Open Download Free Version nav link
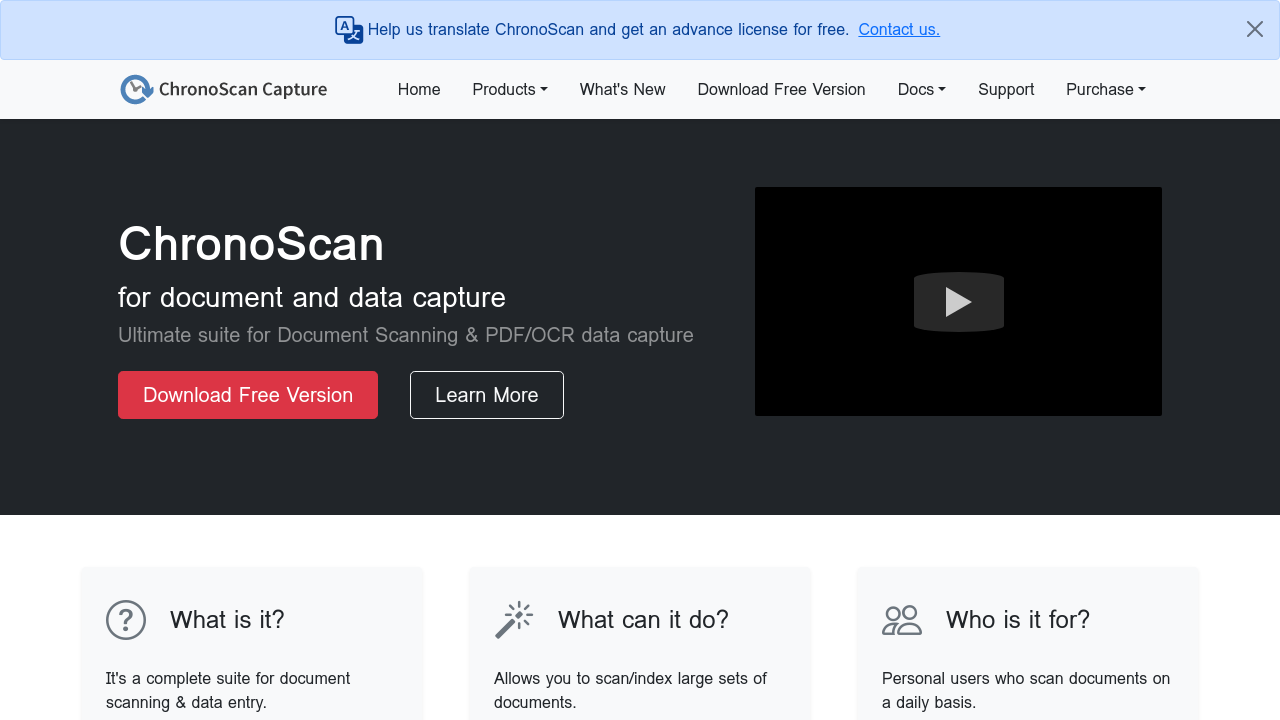1280x720 pixels. click(781, 90)
